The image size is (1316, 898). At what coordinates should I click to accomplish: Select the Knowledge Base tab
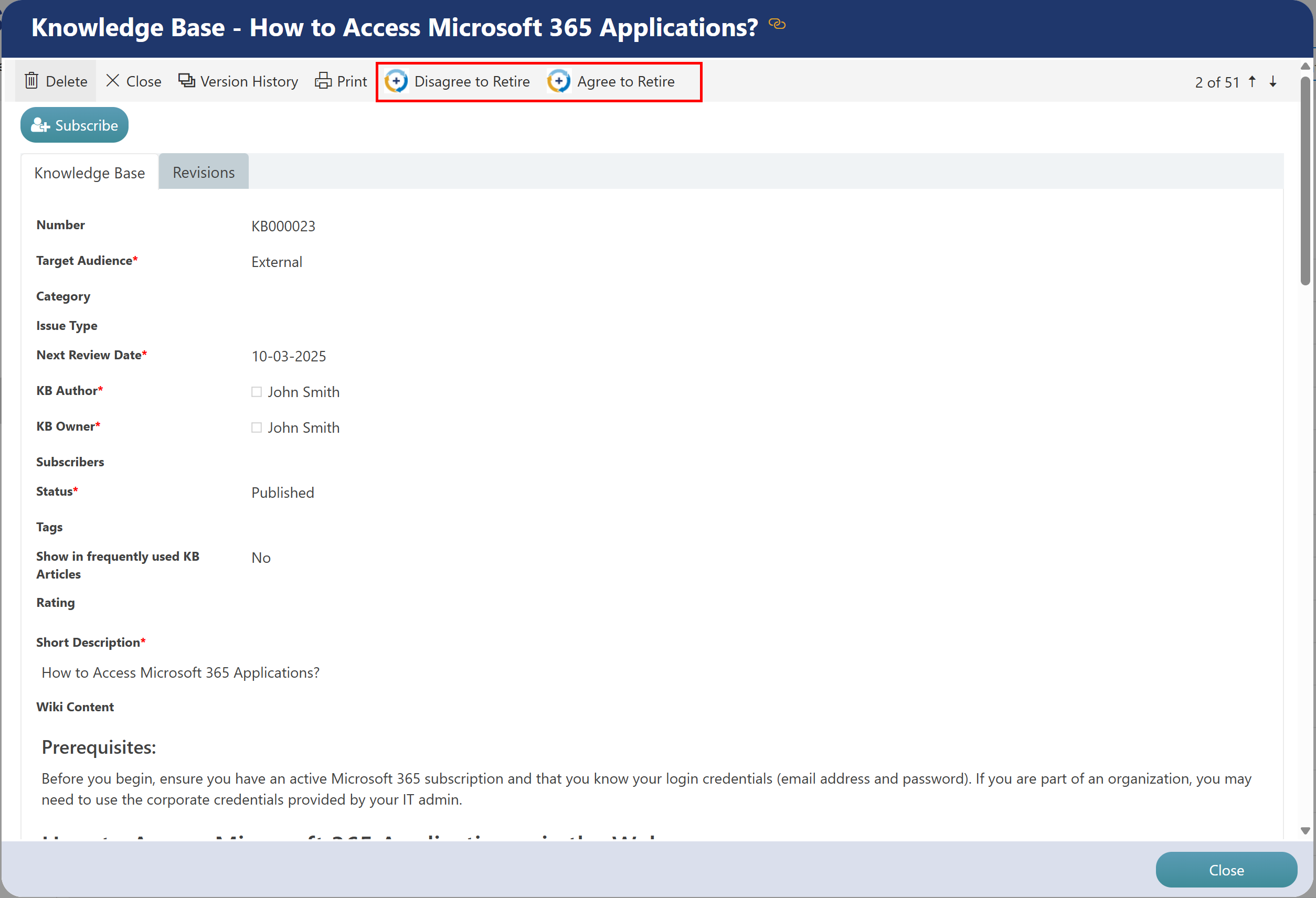90,173
